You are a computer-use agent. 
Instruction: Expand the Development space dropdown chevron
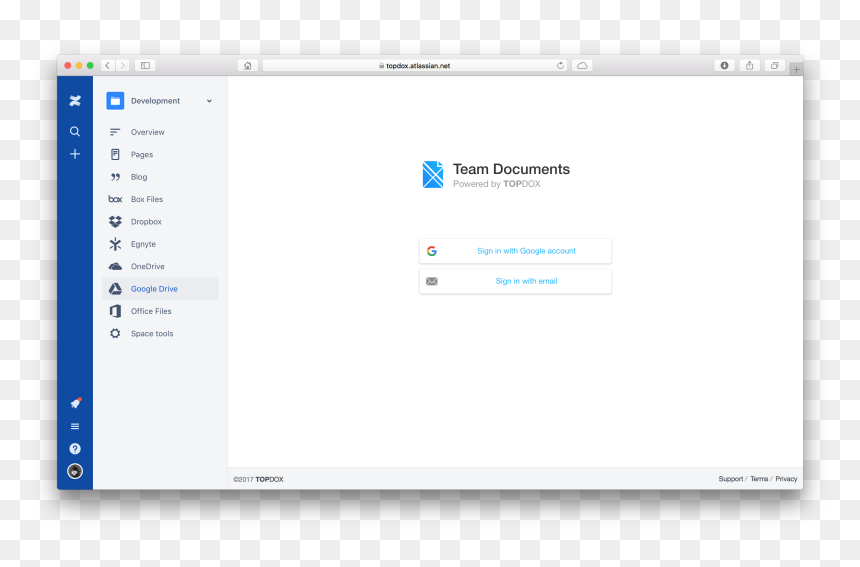tap(209, 101)
